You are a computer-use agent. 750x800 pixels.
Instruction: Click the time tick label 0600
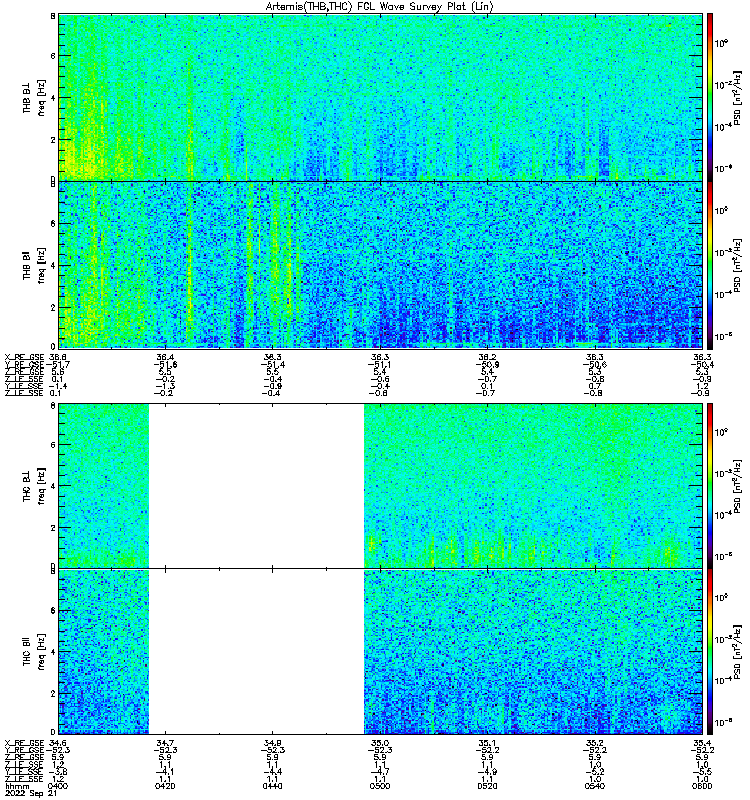tap(702, 786)
